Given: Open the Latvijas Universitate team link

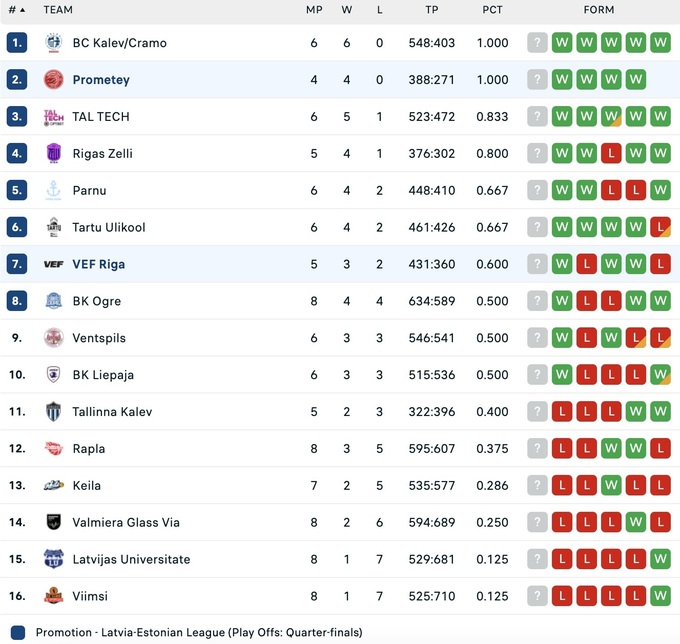Looking at the screenshot, I should 131,559.
